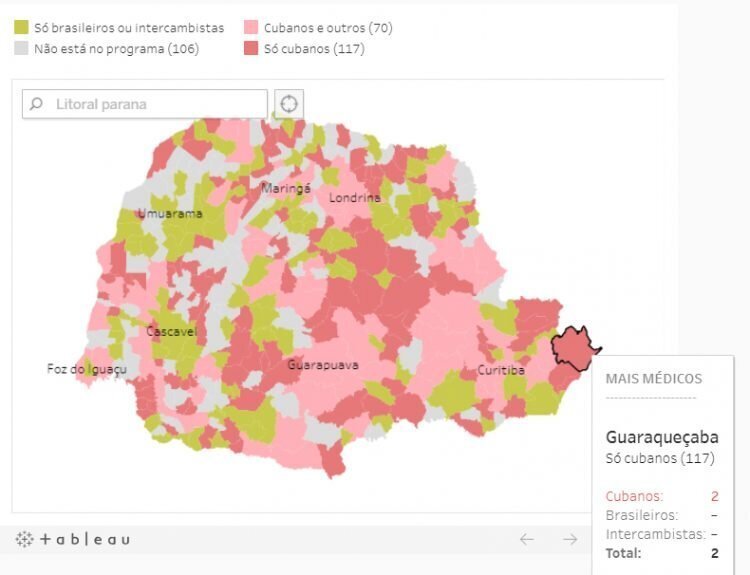
Task: Focus the Litoral parana search field
Action: (144, 104)
